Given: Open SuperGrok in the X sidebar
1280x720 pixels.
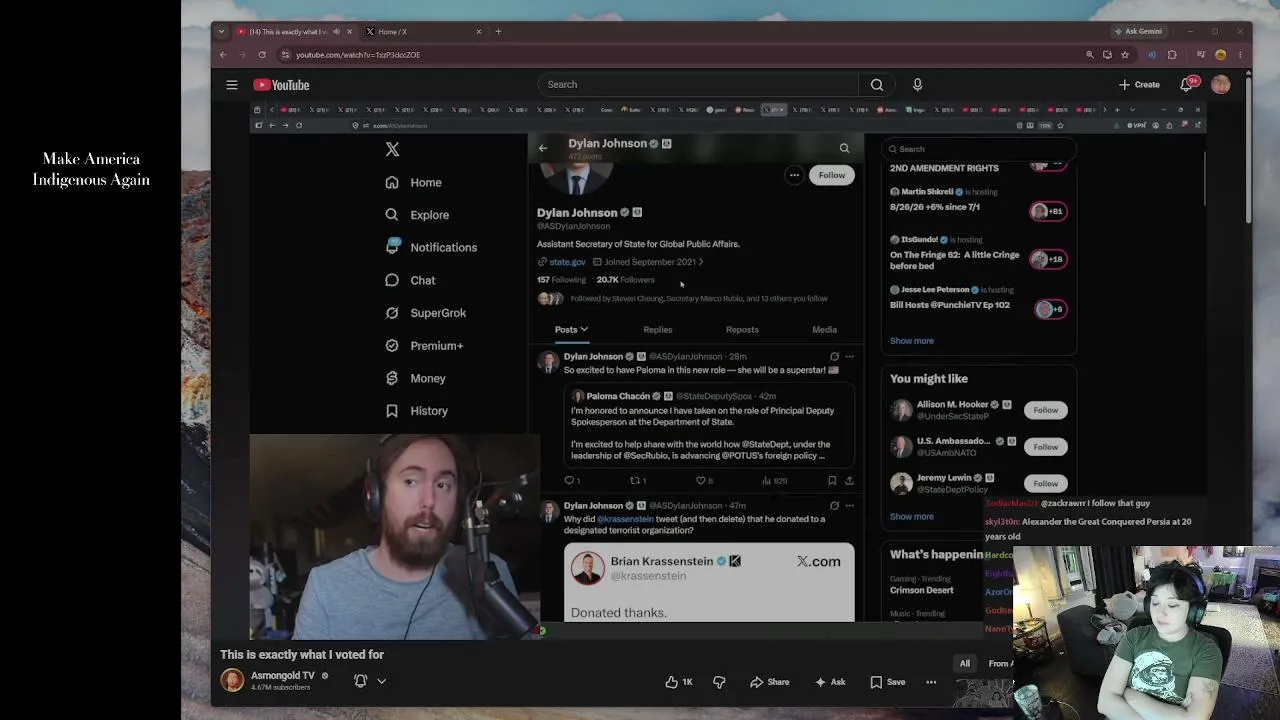Looking at the screenshot, I should tap(425, 313).
